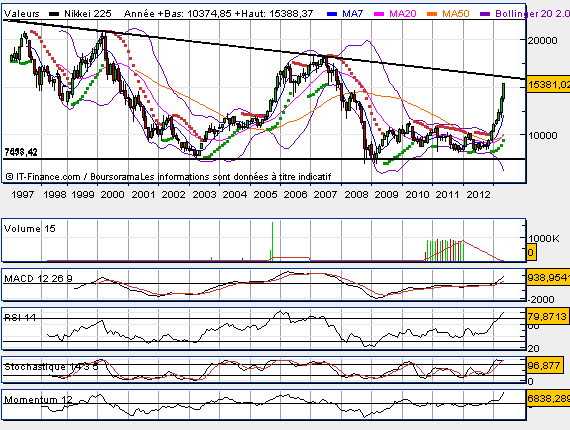Click the tall 2005 green volume spike
Screen dimensions: 570x430
point(272,241)
